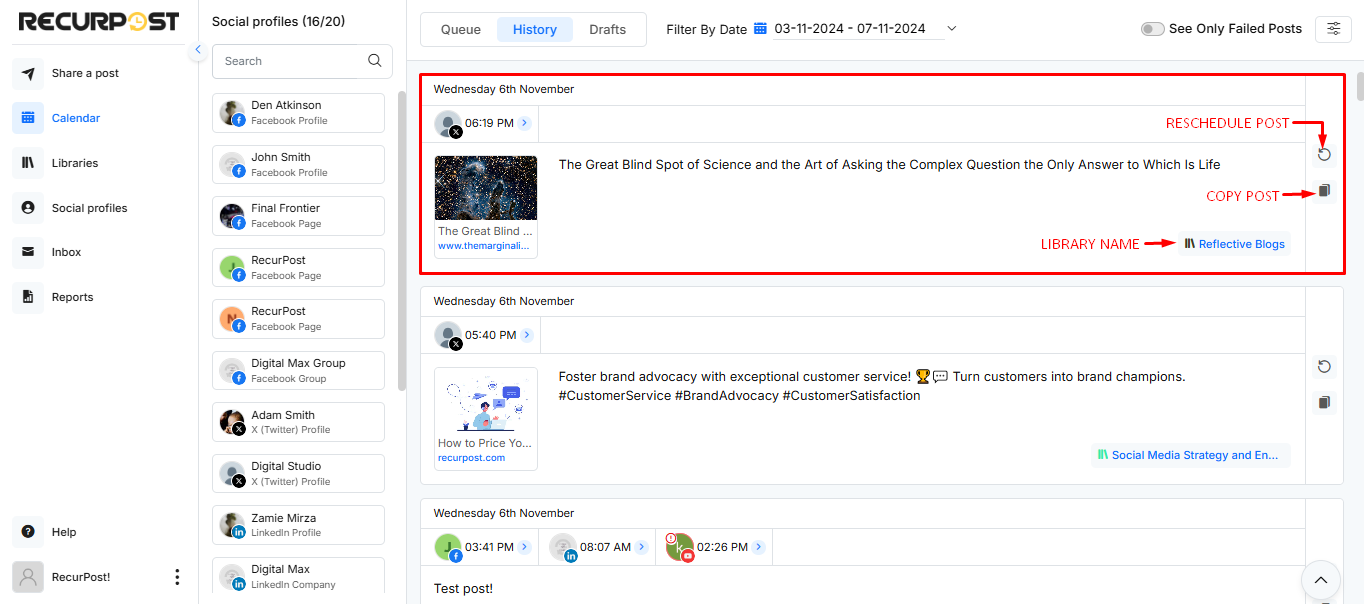Expand 06:19 PM post time chevron

coord(524,124)
